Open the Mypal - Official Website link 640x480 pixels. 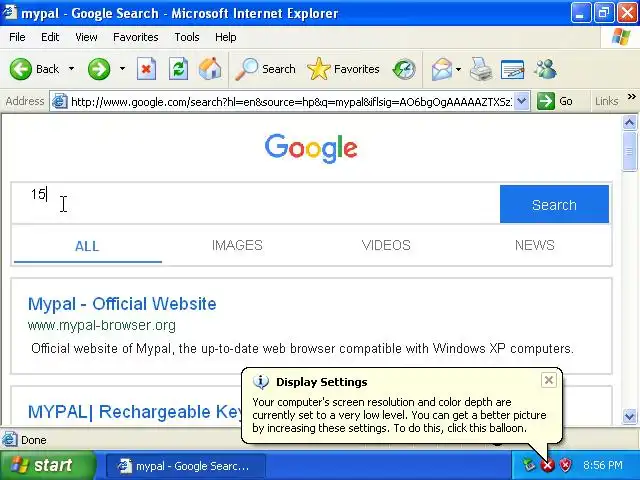[122, 304]
